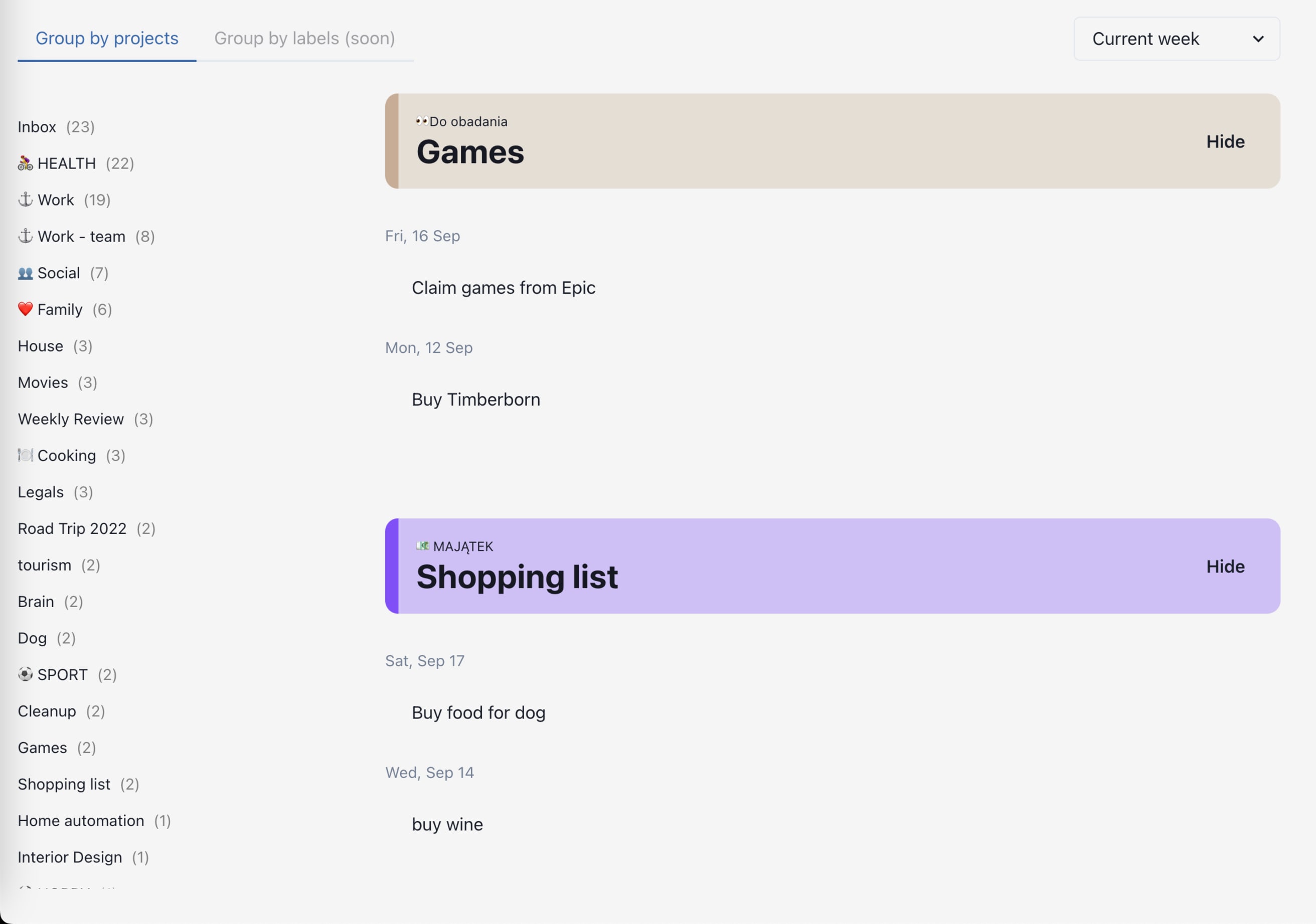Open the Current week dropdown
The image size is (1316, 924).
pos(1177,38)
